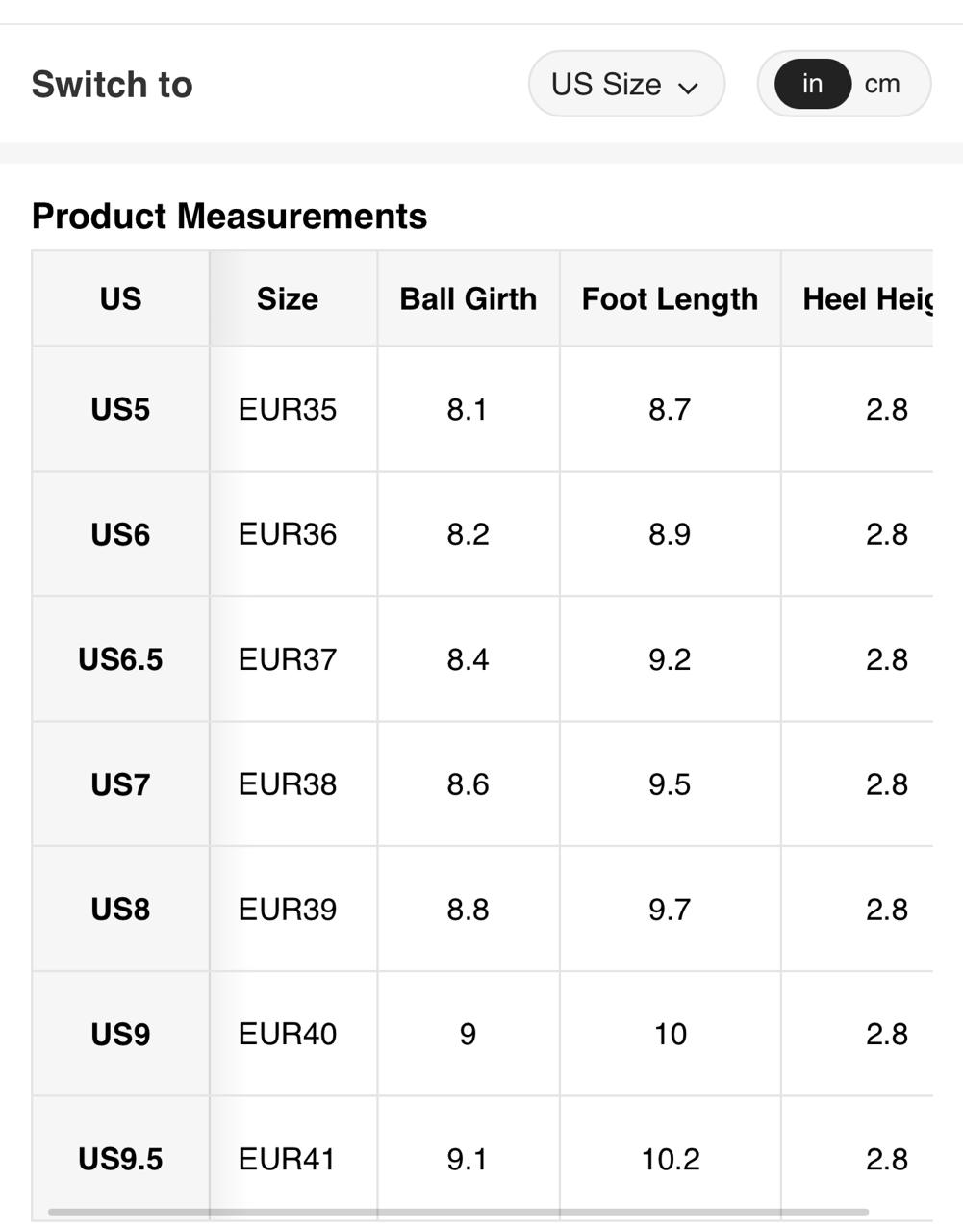Switch measurement units to cm
This screenshot has height=1232, width=963.
(881, 84)
